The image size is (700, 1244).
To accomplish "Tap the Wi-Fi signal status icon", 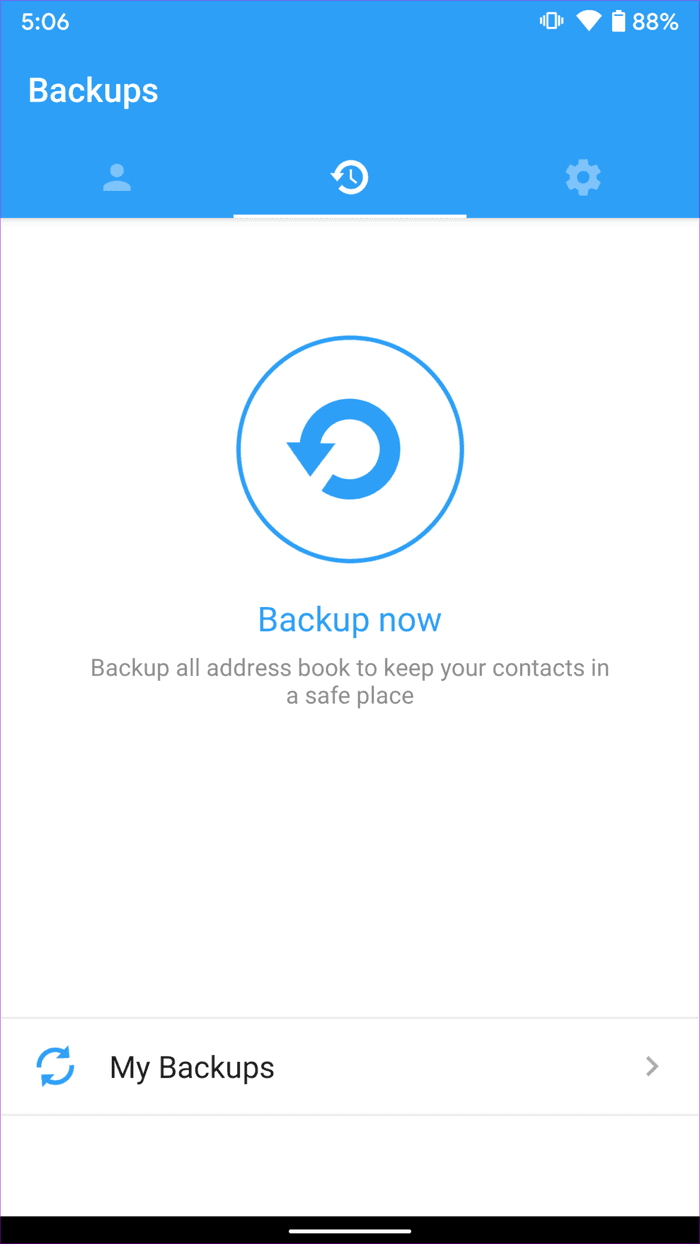I will tap(589, 21).
